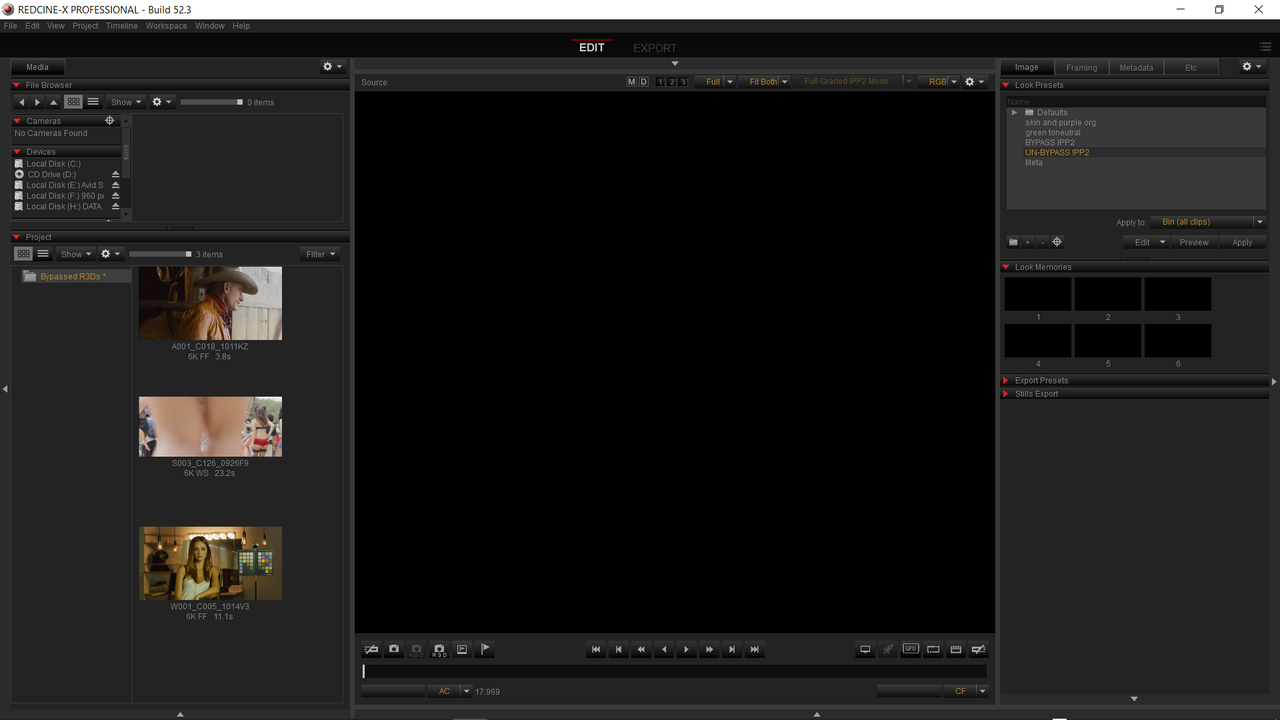The image size is (1280, 720).
Task: Toggle the D button in viewer header
Action: (x=643, y=82)
